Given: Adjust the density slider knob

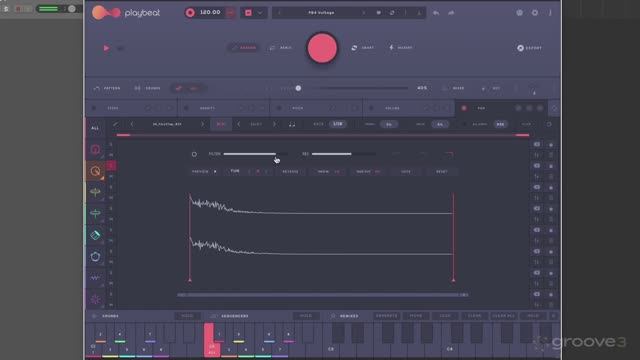Looking at the screenshot, I should coord(298,88).
